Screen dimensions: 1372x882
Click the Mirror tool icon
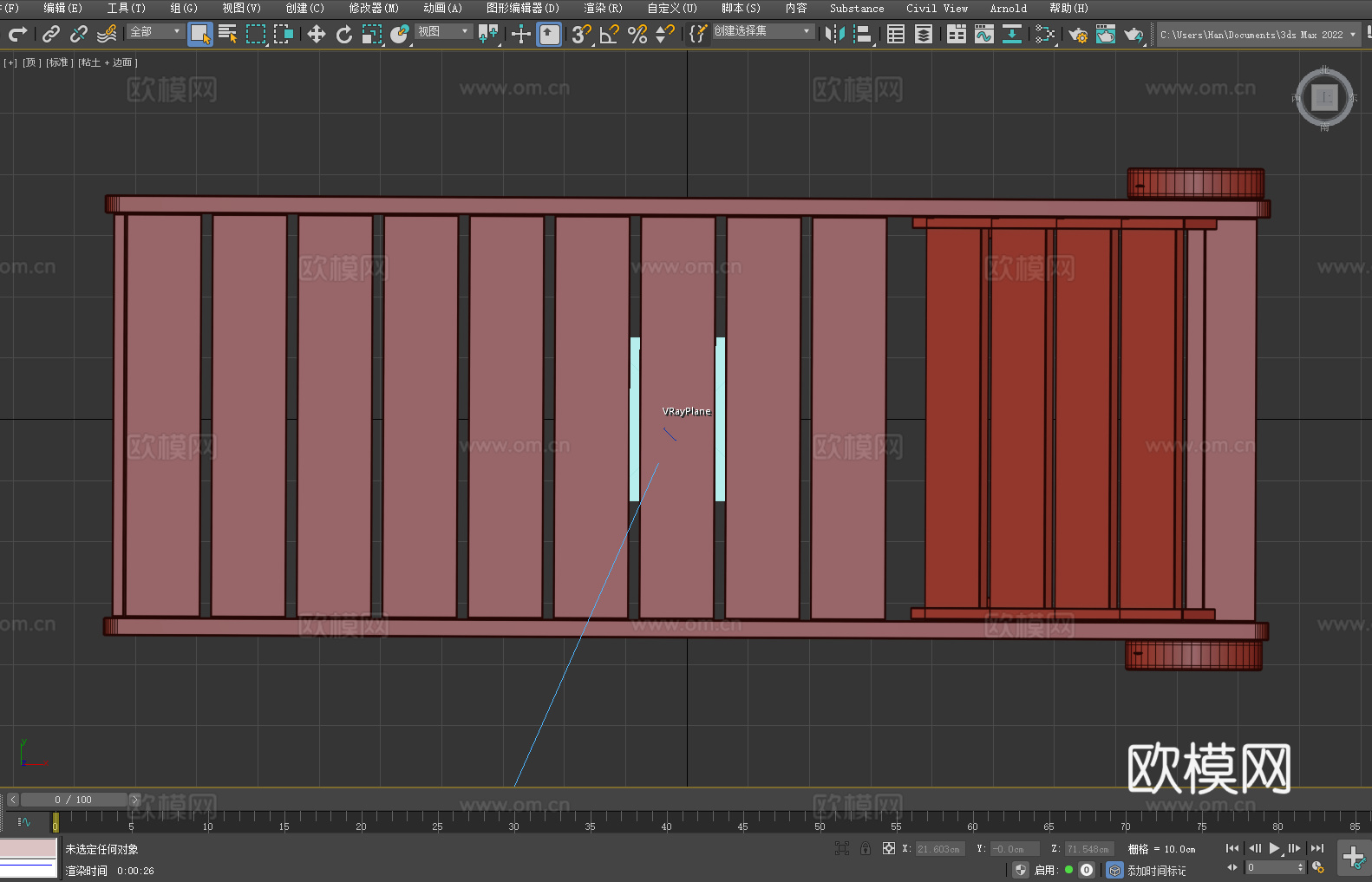(x=835, y=34)
